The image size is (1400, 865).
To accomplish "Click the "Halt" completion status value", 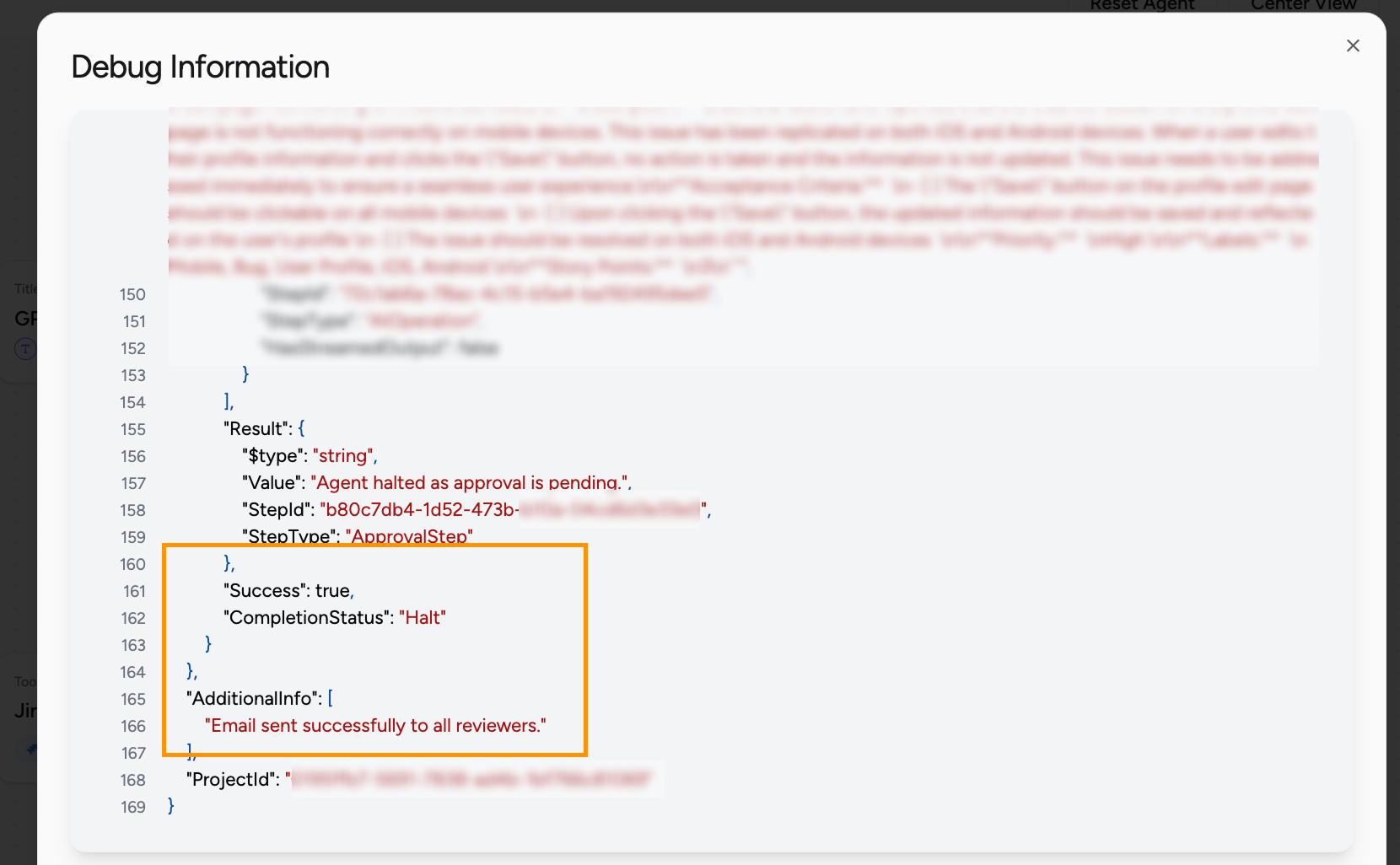I will coord(423,618).
